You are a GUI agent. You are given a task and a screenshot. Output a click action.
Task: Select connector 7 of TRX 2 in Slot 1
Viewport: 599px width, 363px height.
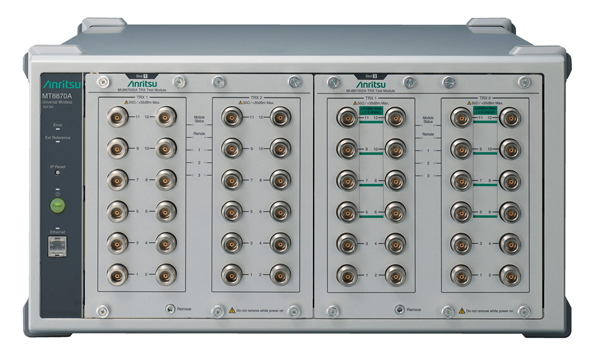pos(232,180)
